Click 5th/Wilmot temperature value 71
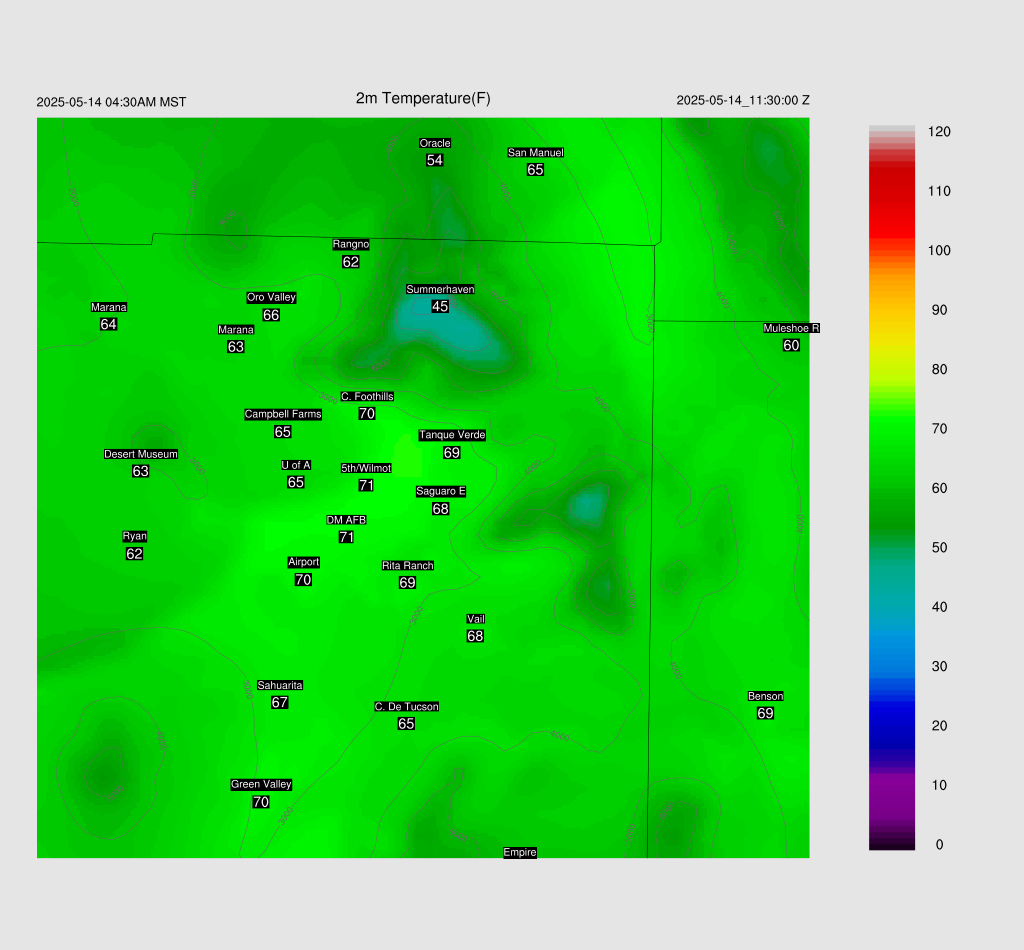This screenshot has width=1024, height=950. click(366, 486)
